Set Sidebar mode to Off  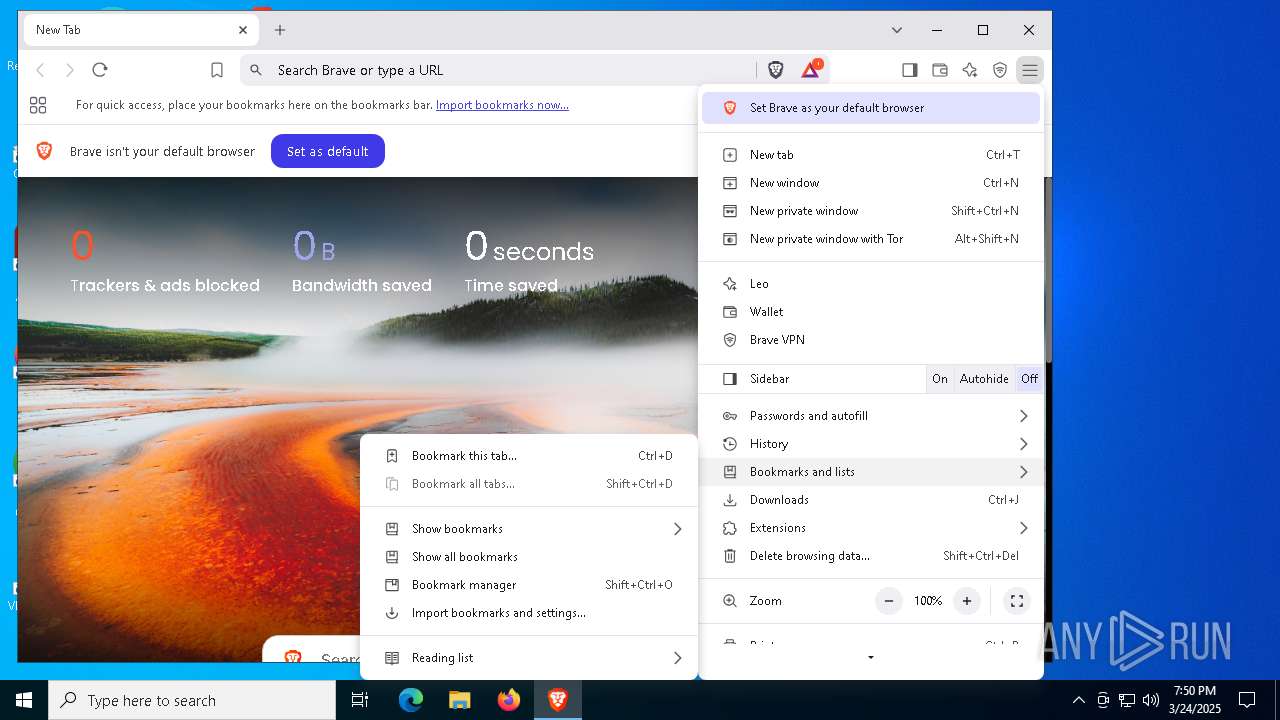click(x=1029, y=379)
